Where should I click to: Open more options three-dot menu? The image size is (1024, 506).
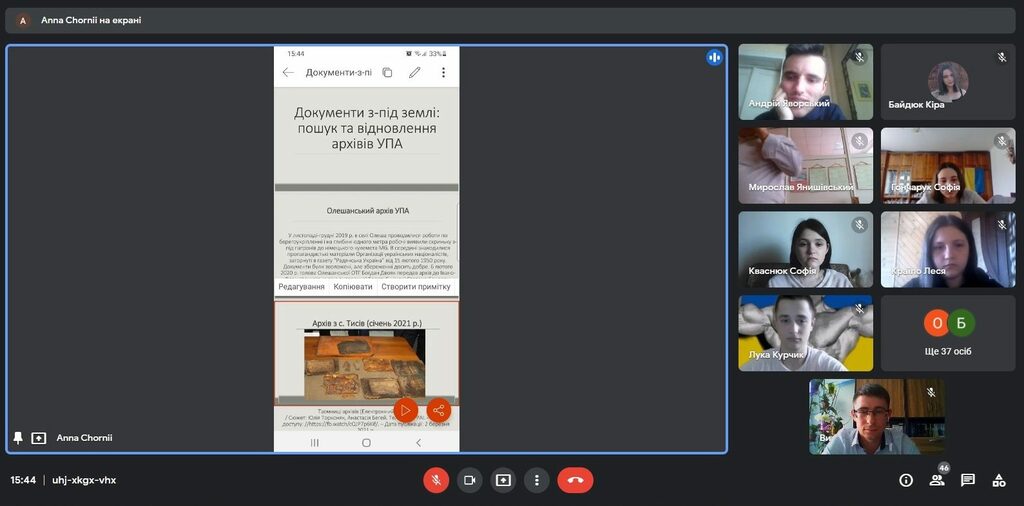point(537,480)
